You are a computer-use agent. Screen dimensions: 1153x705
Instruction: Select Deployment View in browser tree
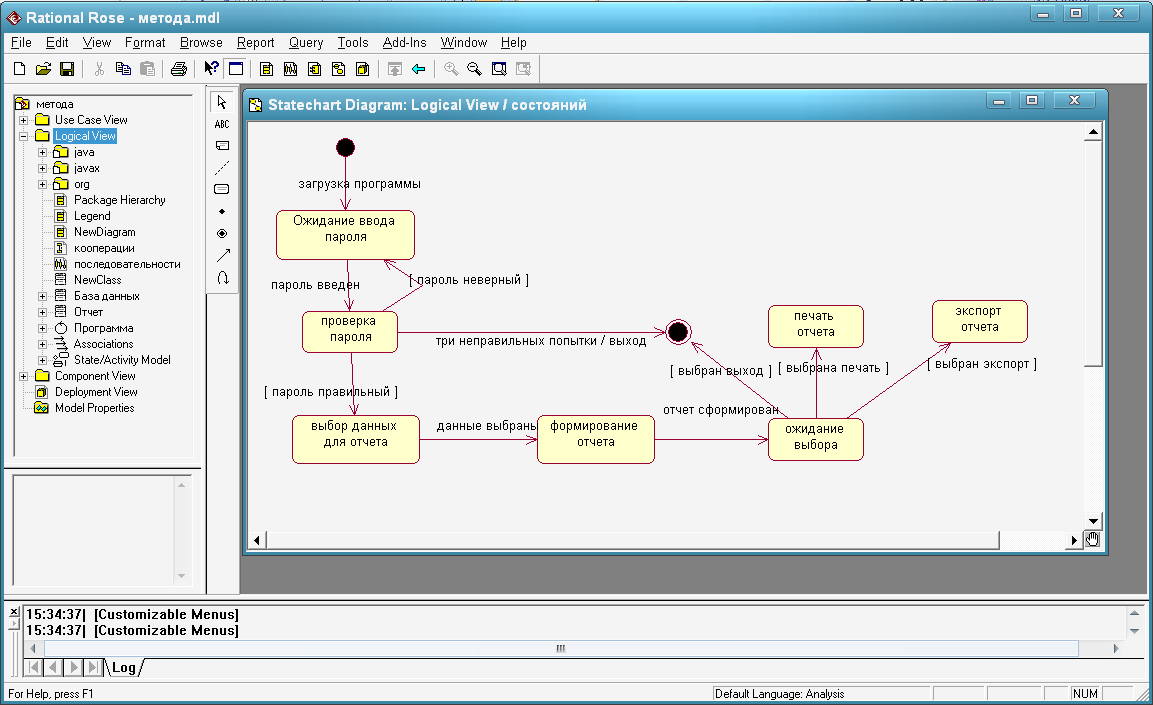(96, 392)
